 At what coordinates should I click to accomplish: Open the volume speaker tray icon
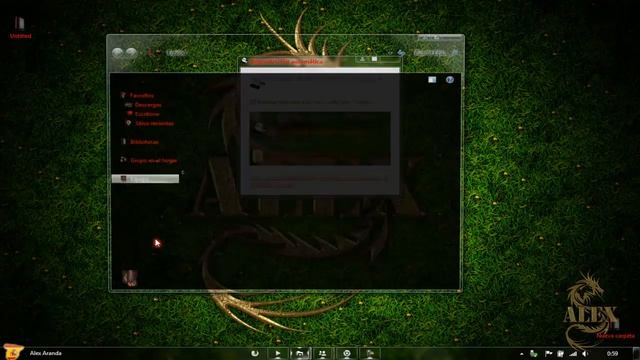586,354
